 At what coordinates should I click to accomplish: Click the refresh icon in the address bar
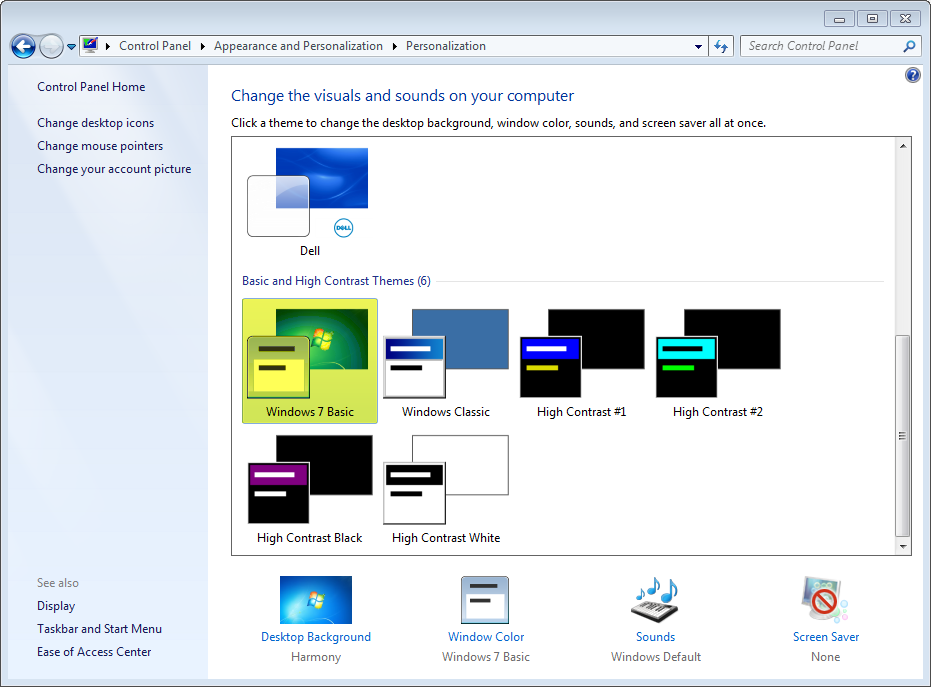pos(721,46)
